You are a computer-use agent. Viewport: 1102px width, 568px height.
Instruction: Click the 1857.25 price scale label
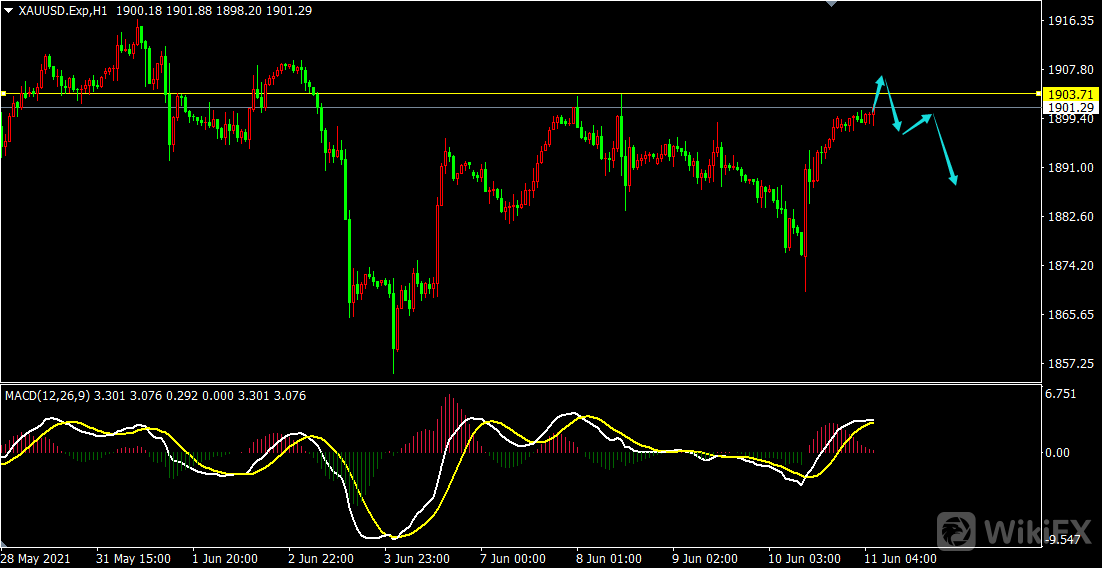coord(1069,364)
